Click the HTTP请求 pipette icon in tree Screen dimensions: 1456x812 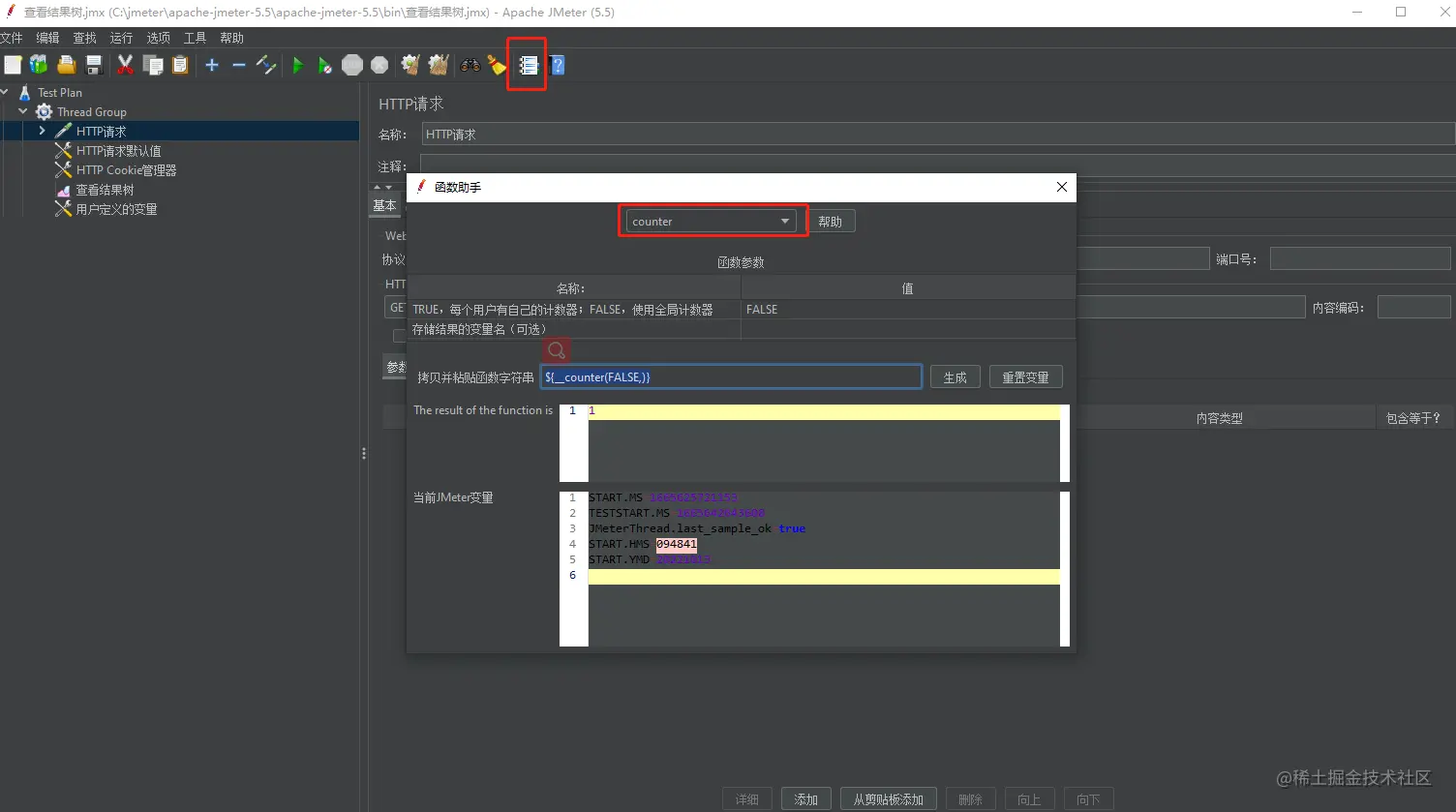64,132
